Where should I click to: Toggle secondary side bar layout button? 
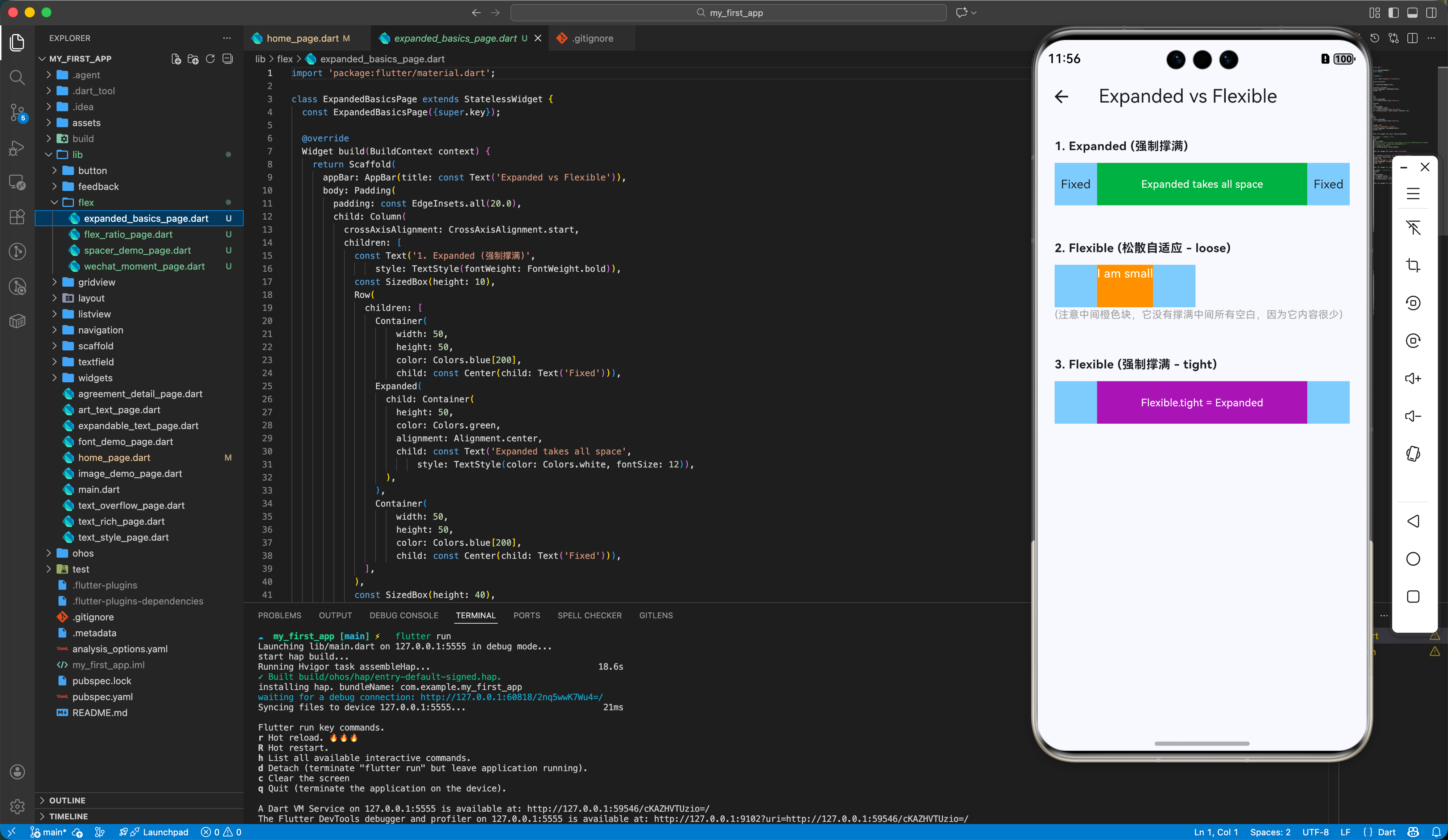coord(1431,13)
